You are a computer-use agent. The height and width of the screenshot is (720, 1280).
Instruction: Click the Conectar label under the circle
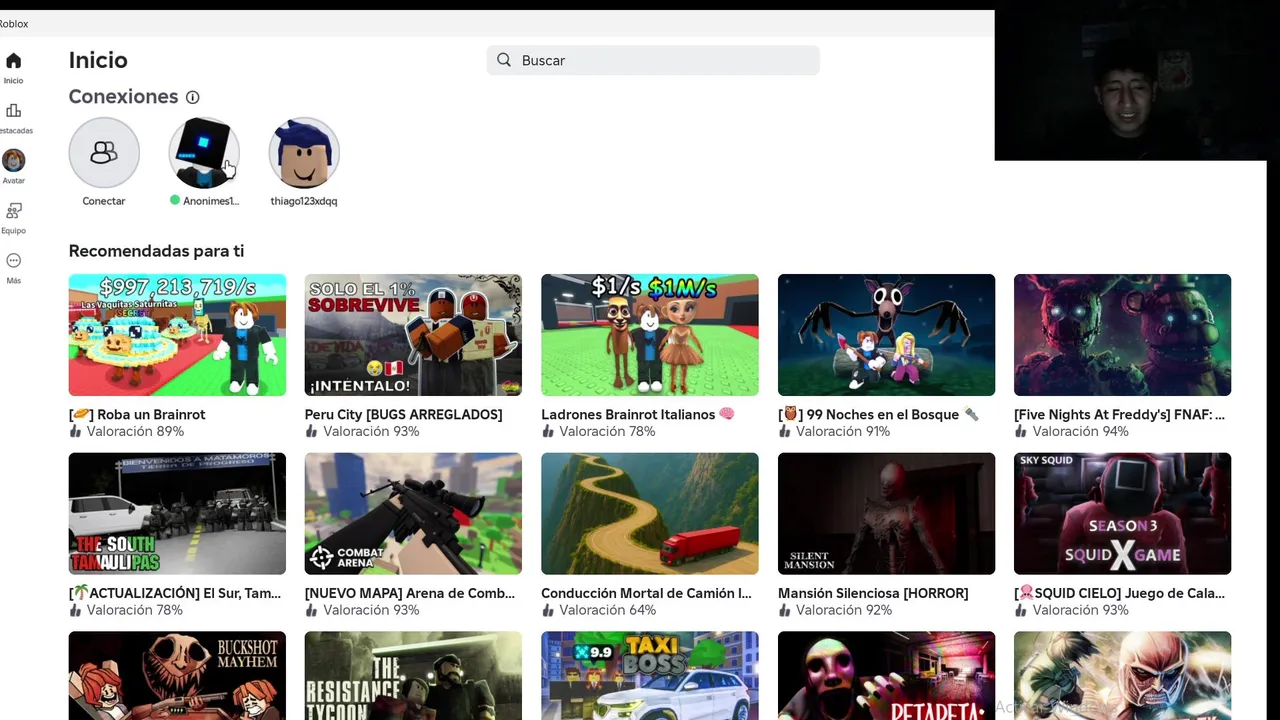point(104,201)
